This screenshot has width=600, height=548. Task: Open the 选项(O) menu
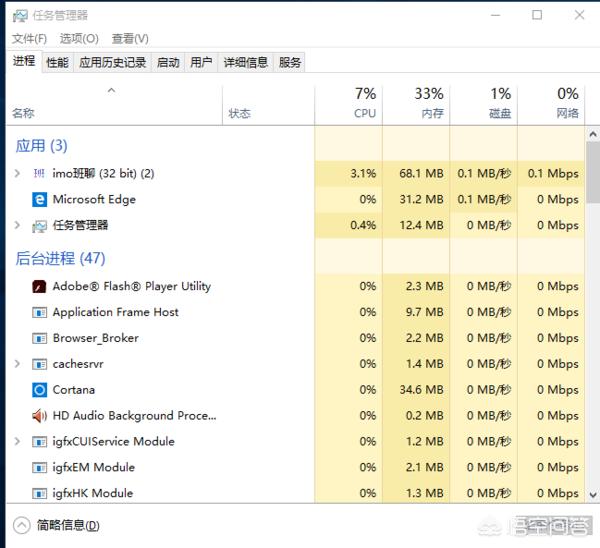79,39
